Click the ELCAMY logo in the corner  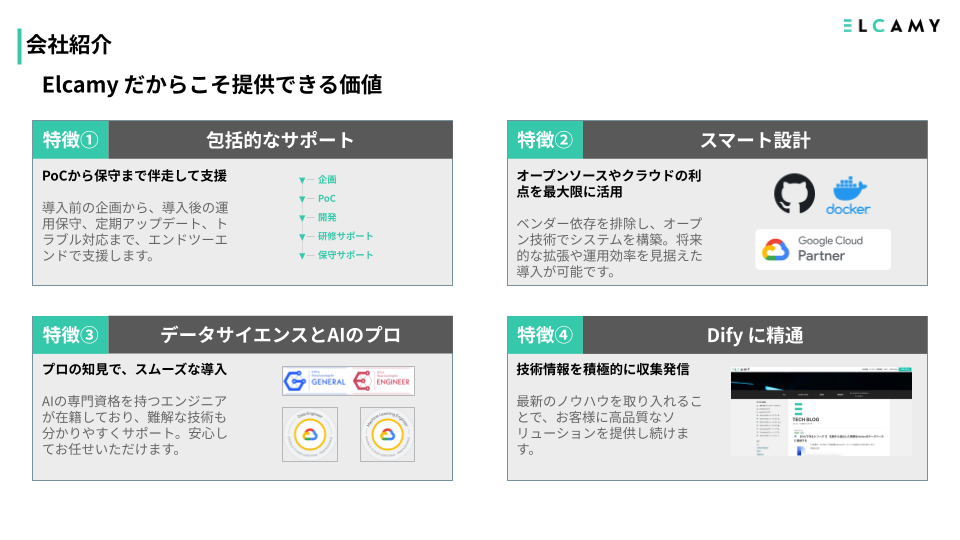891,26
